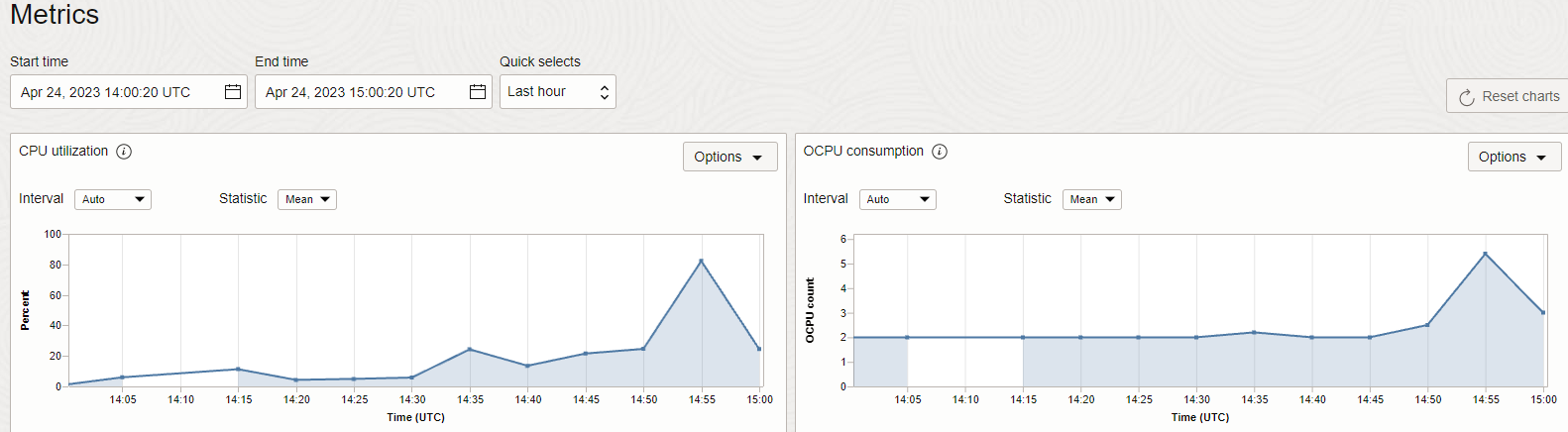Open OCPU consumption Interval Auto dropdown
The height and width of the screenshot is (432, 1568).
coord(897,199)
